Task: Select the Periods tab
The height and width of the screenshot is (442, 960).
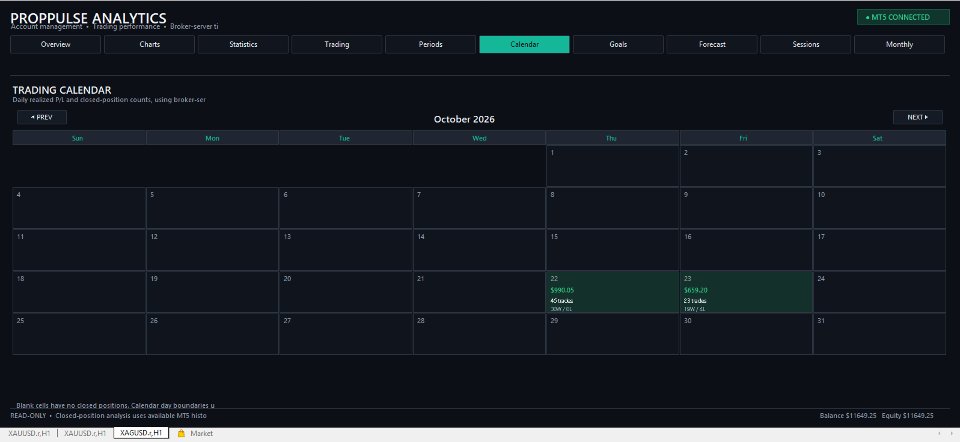Action: coord(430,45)
